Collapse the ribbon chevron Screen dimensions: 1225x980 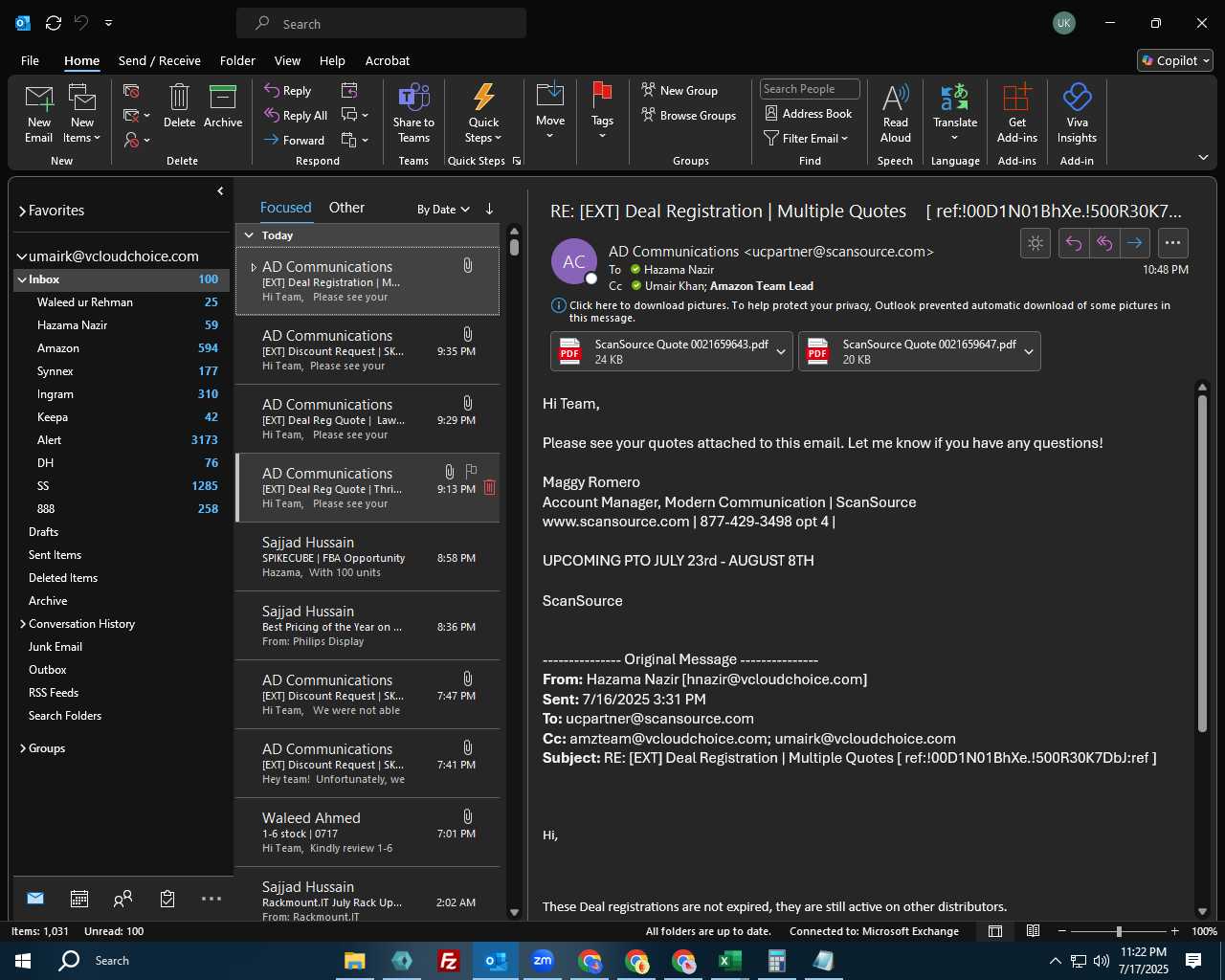pyautogui.click(x=1203, y=157)
